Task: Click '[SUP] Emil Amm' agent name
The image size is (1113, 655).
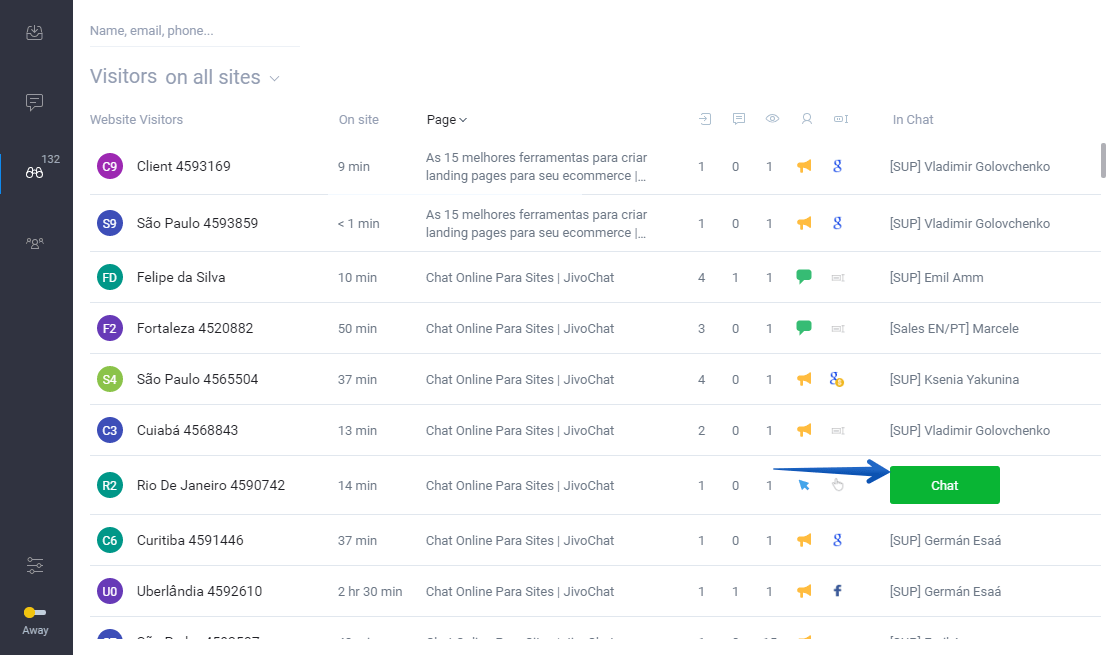Action: click(936, 277)
